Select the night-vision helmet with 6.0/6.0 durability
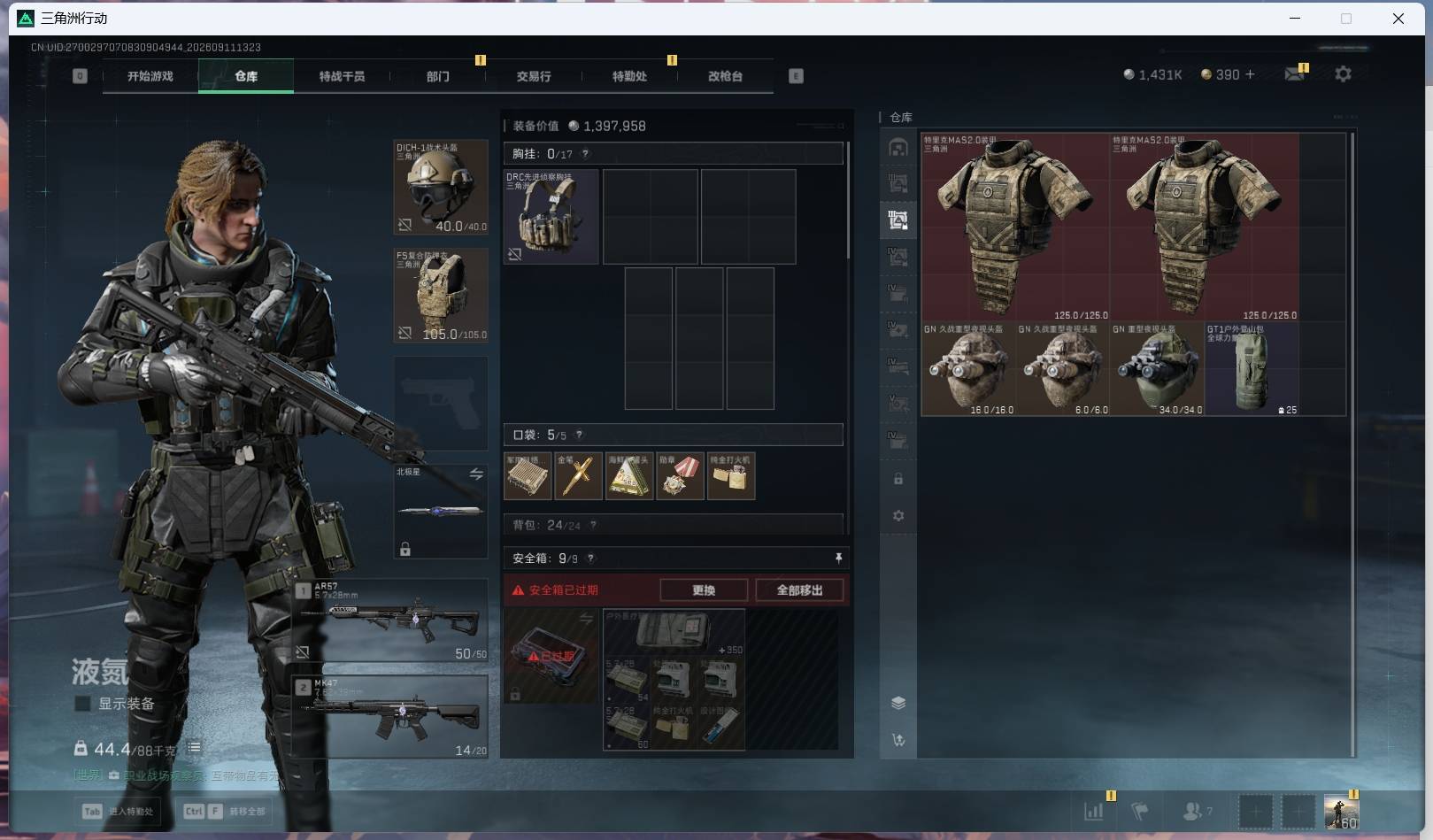This screenshot has width=1433, height=840. (x=1063, y=369)
